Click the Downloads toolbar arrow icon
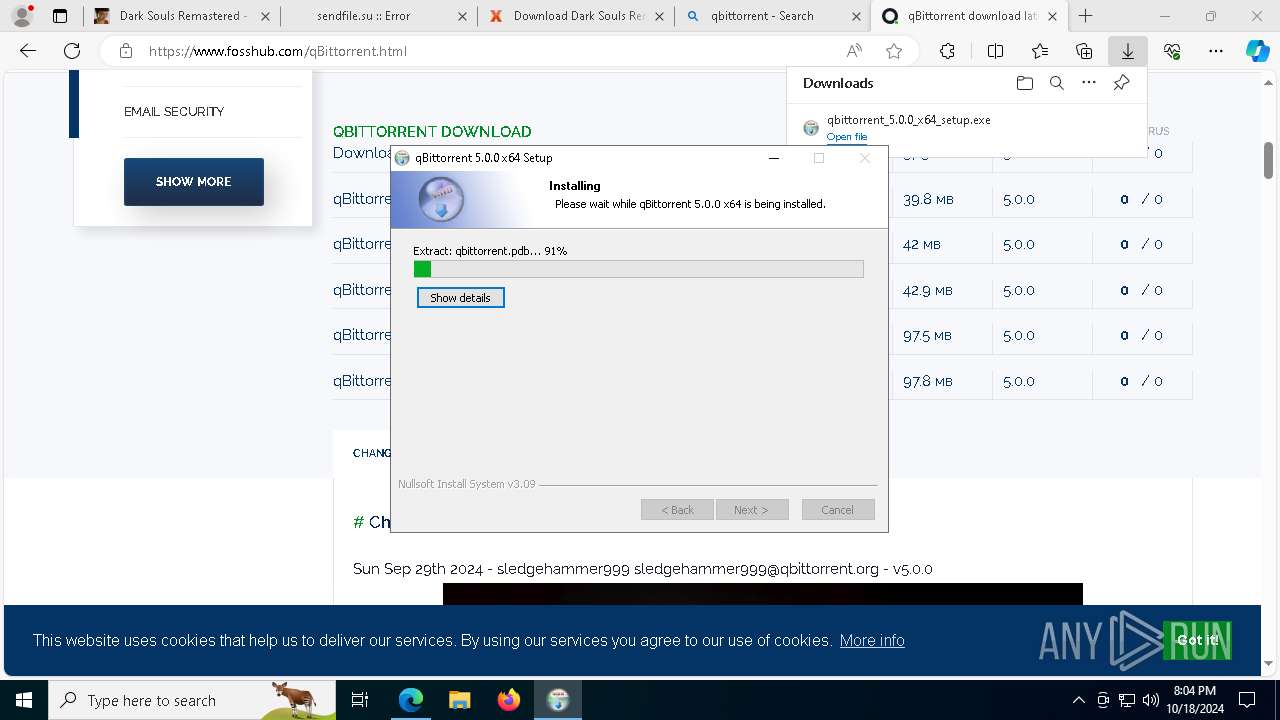The image size is (1280, 720). [x=1128, y=51]
